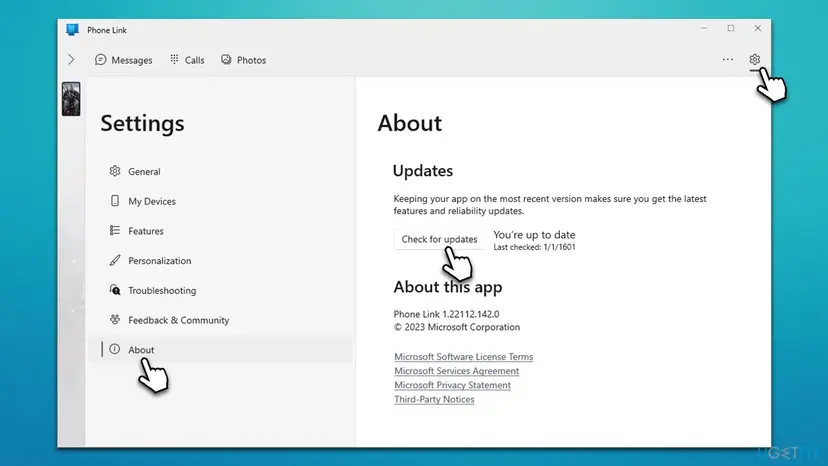
Task: Open Feedback & Community section
Action: pos(221,320)
